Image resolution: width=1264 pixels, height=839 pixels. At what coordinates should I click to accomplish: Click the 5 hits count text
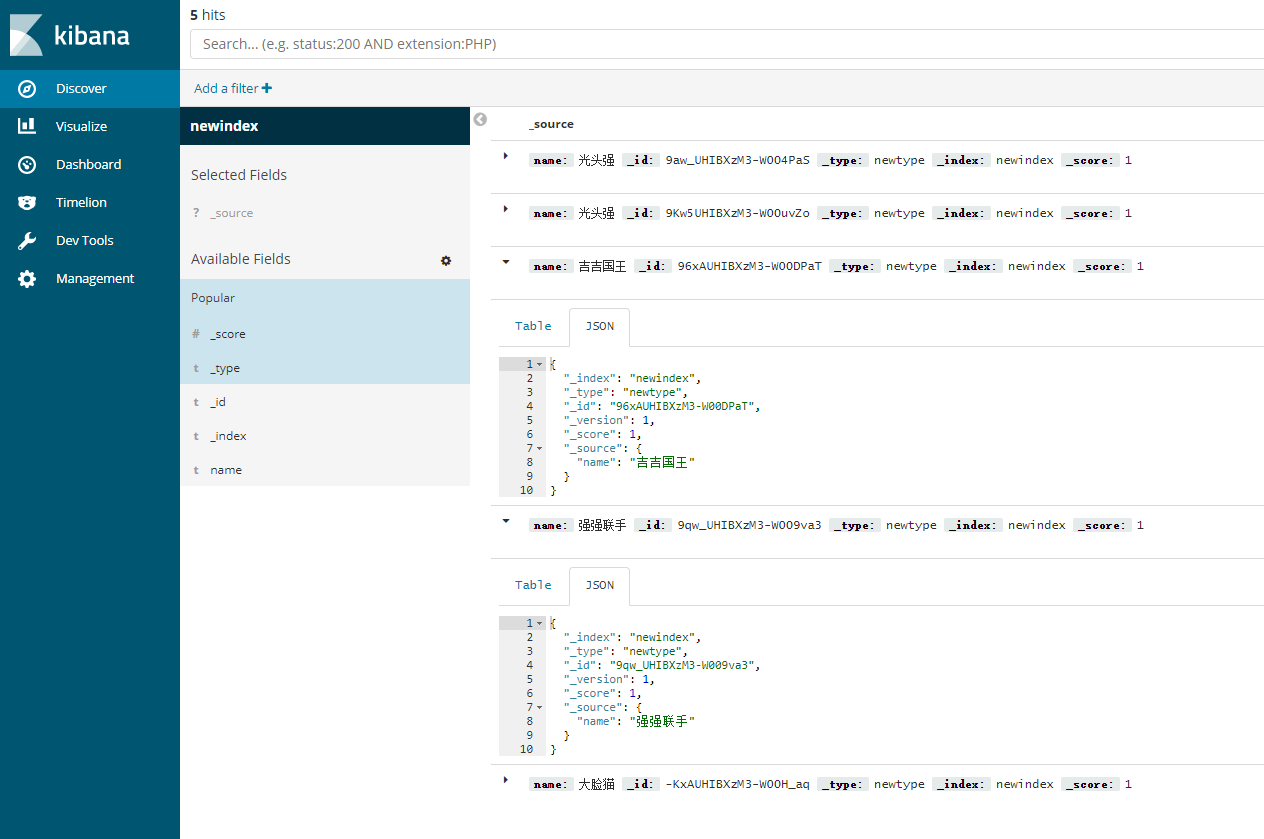point(207,15)
